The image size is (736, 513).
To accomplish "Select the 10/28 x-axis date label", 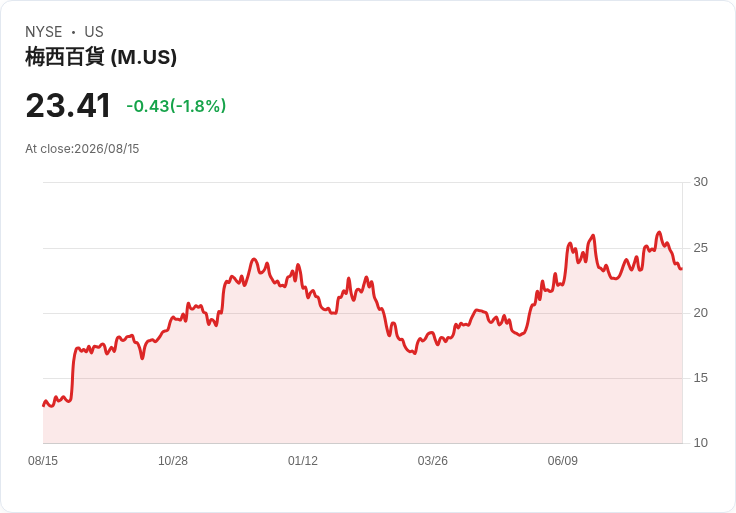I will 173,461.
